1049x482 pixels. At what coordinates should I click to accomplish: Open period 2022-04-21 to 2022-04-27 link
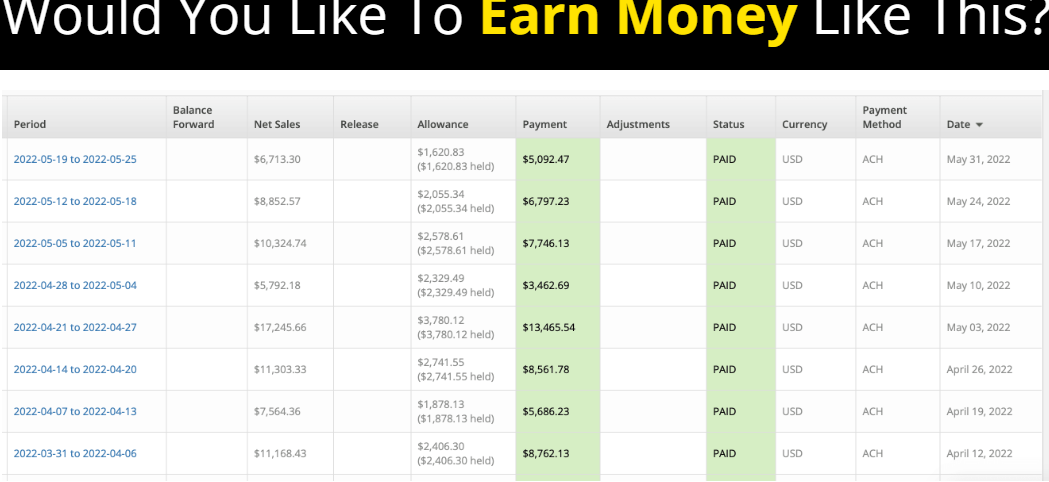click(x=75, y=327)
